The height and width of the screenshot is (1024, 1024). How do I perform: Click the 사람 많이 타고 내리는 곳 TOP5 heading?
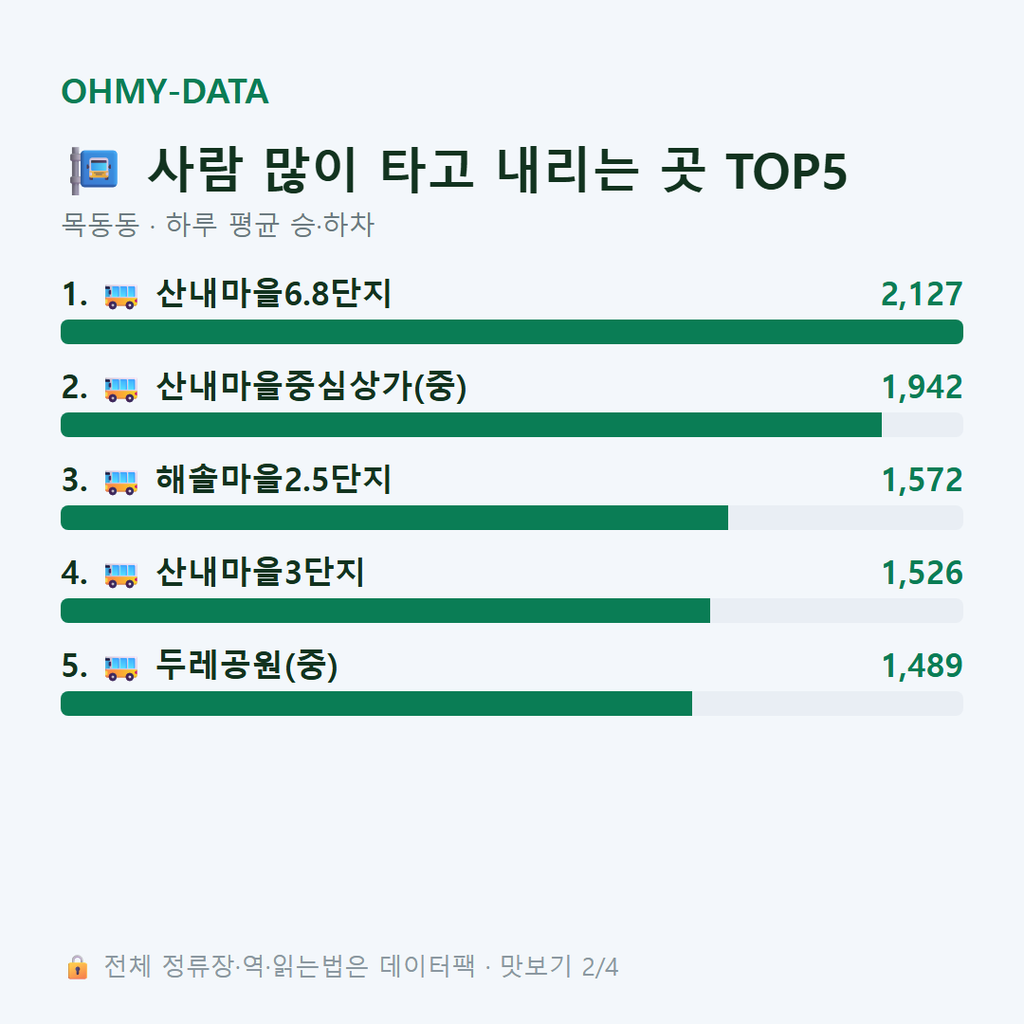[x=497, y=170]
